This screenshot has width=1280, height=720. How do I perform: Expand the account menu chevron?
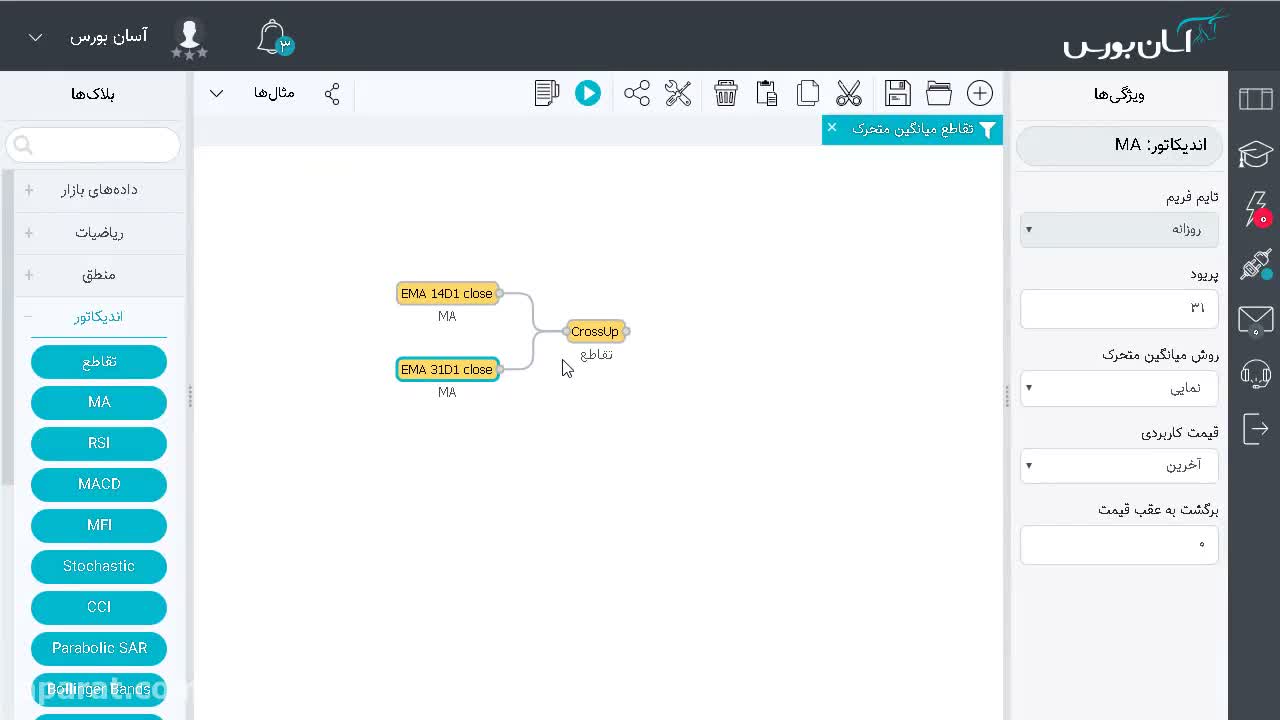pyautogui.click(x=35, y=38)
